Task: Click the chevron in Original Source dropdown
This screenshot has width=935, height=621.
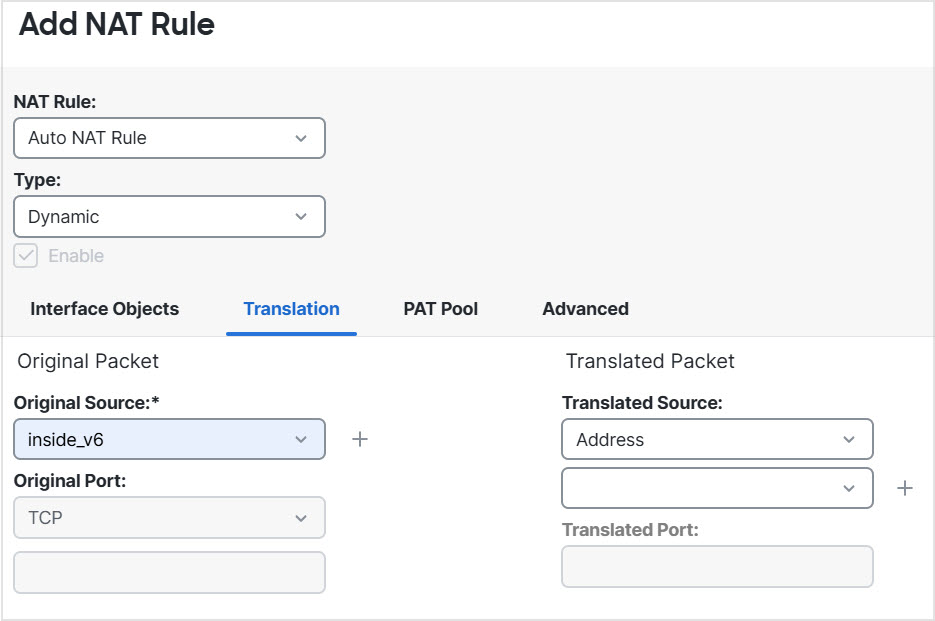Action: click(x=301, y=439)
